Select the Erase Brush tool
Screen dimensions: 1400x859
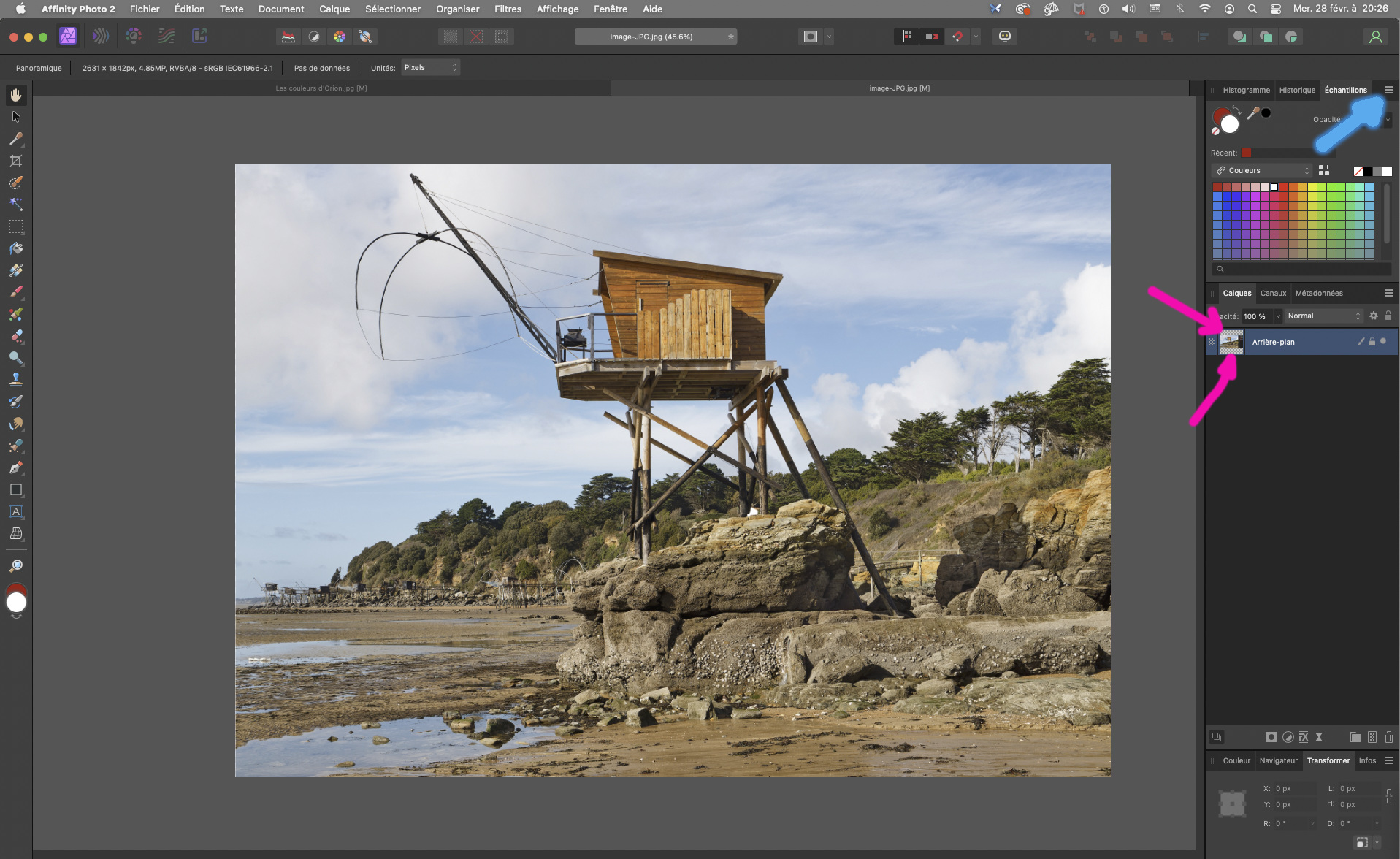[16, 336]
